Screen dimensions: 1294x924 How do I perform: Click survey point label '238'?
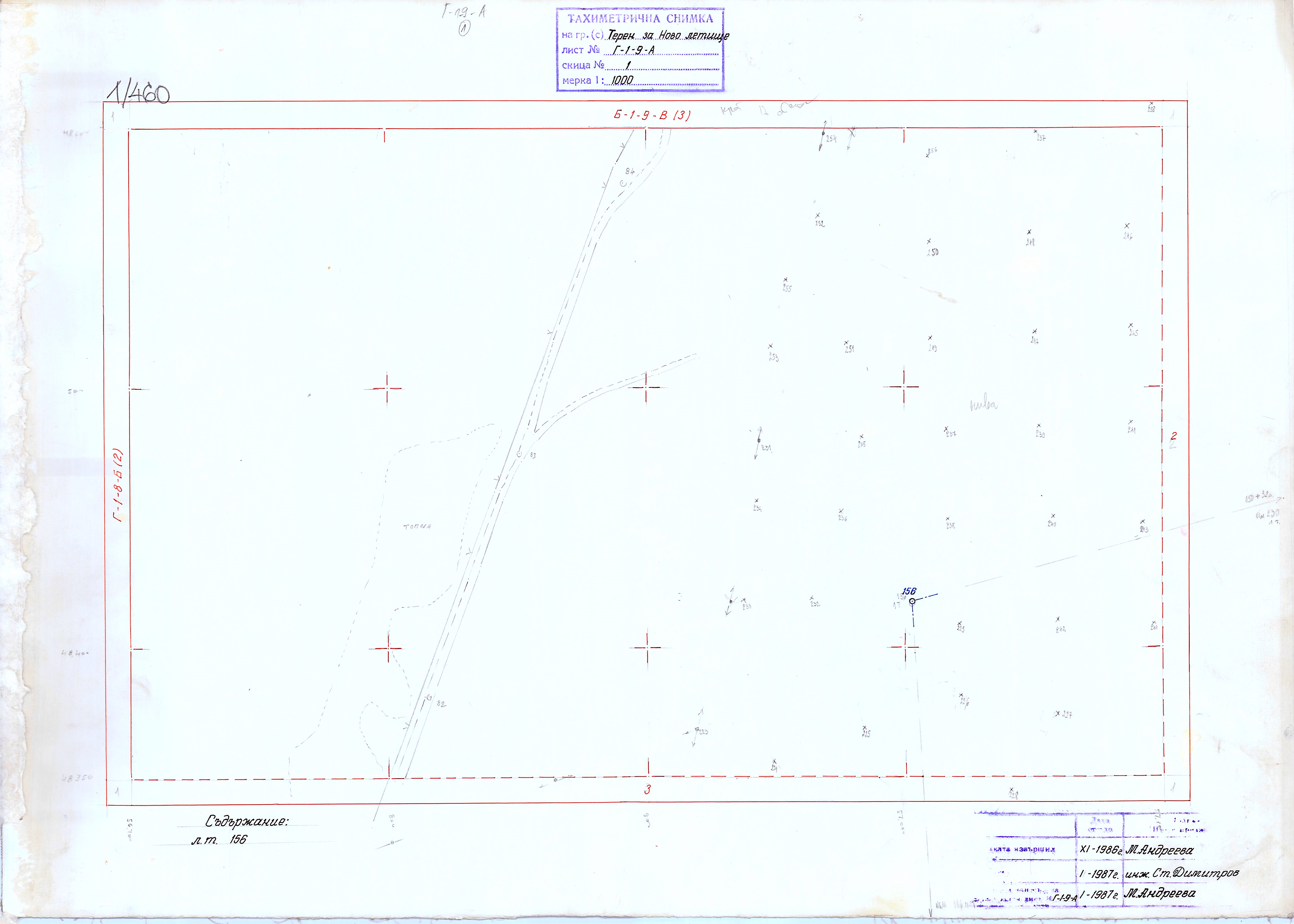(950, 526)
